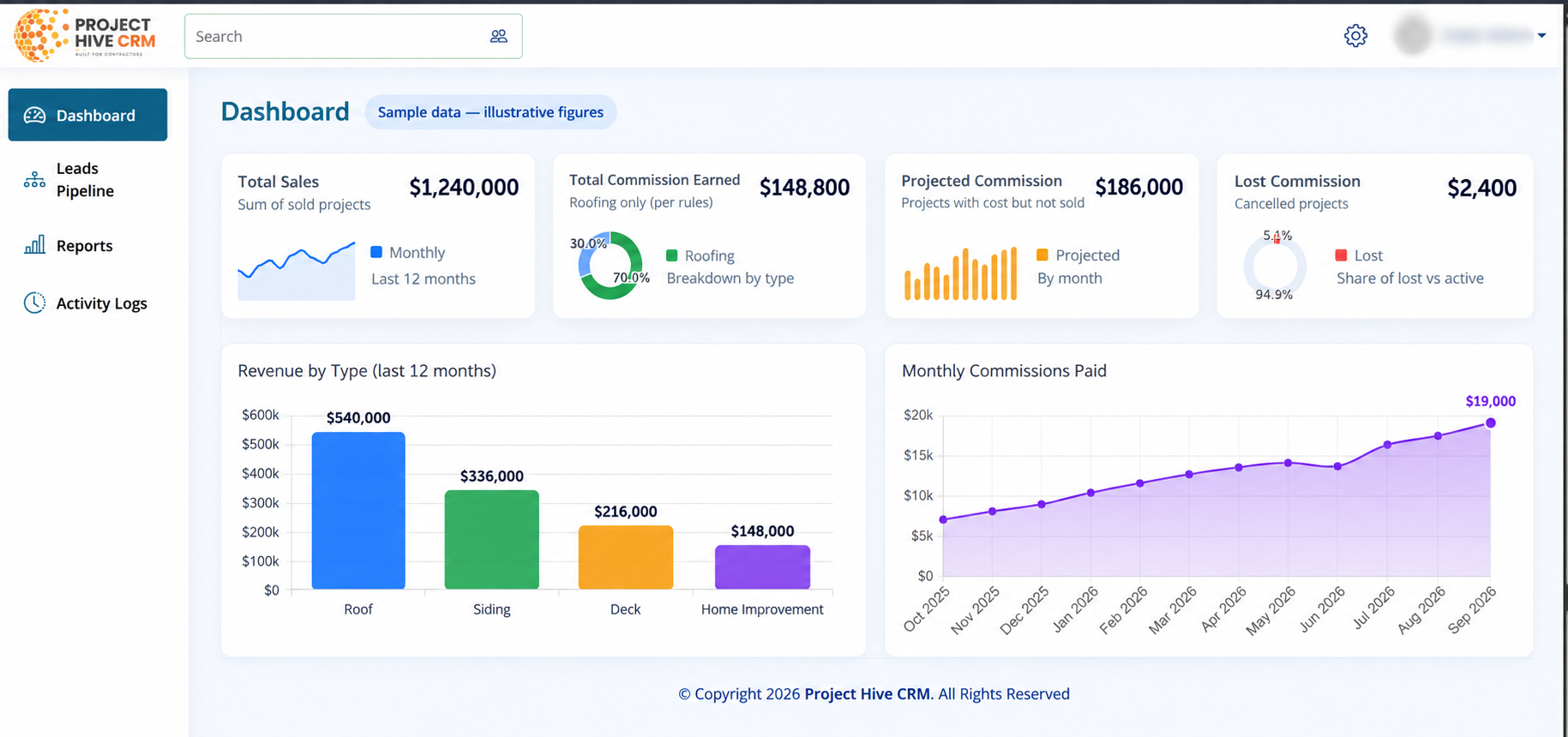Select the orange Deck revenue bar
The height and width of the screenshot is (737, 1568).
click(x=626, y=557)
